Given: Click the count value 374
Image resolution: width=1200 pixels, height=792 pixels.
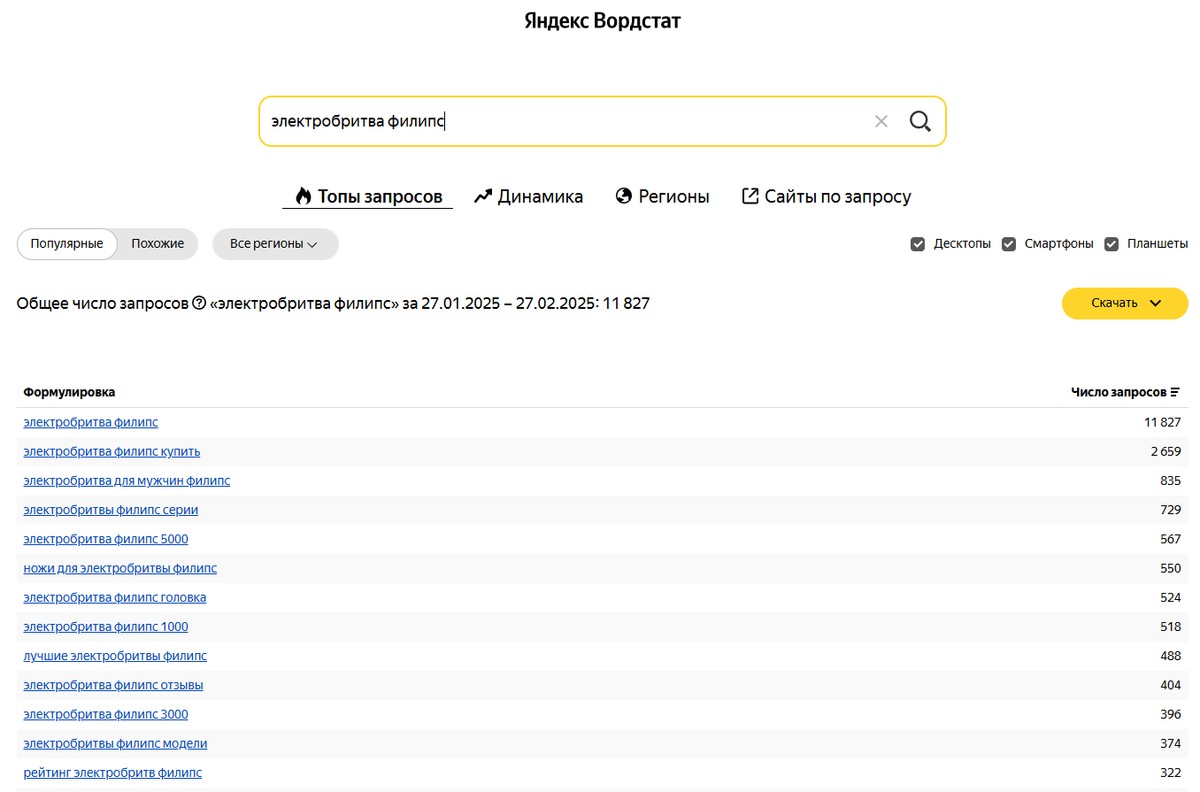Looking at the screenshot, I should tap(1170, 743).
